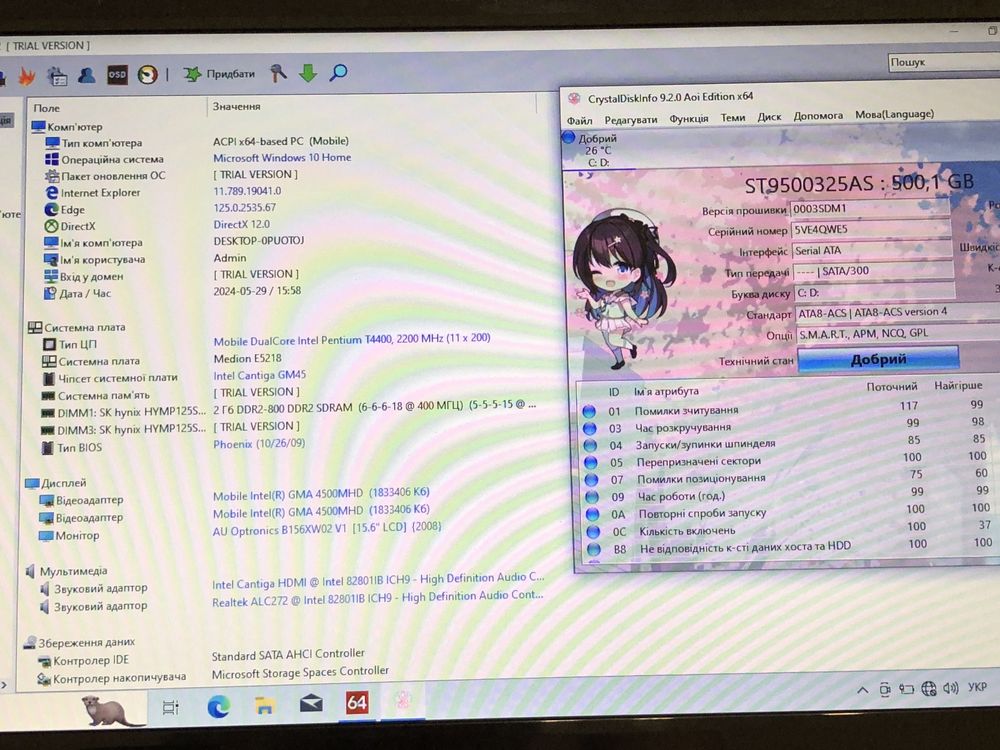This screenshot has width=1000, height=750.
Task: Open the Диск menu in CrystalDiskInfo
Action: click(x=769, y=117)
